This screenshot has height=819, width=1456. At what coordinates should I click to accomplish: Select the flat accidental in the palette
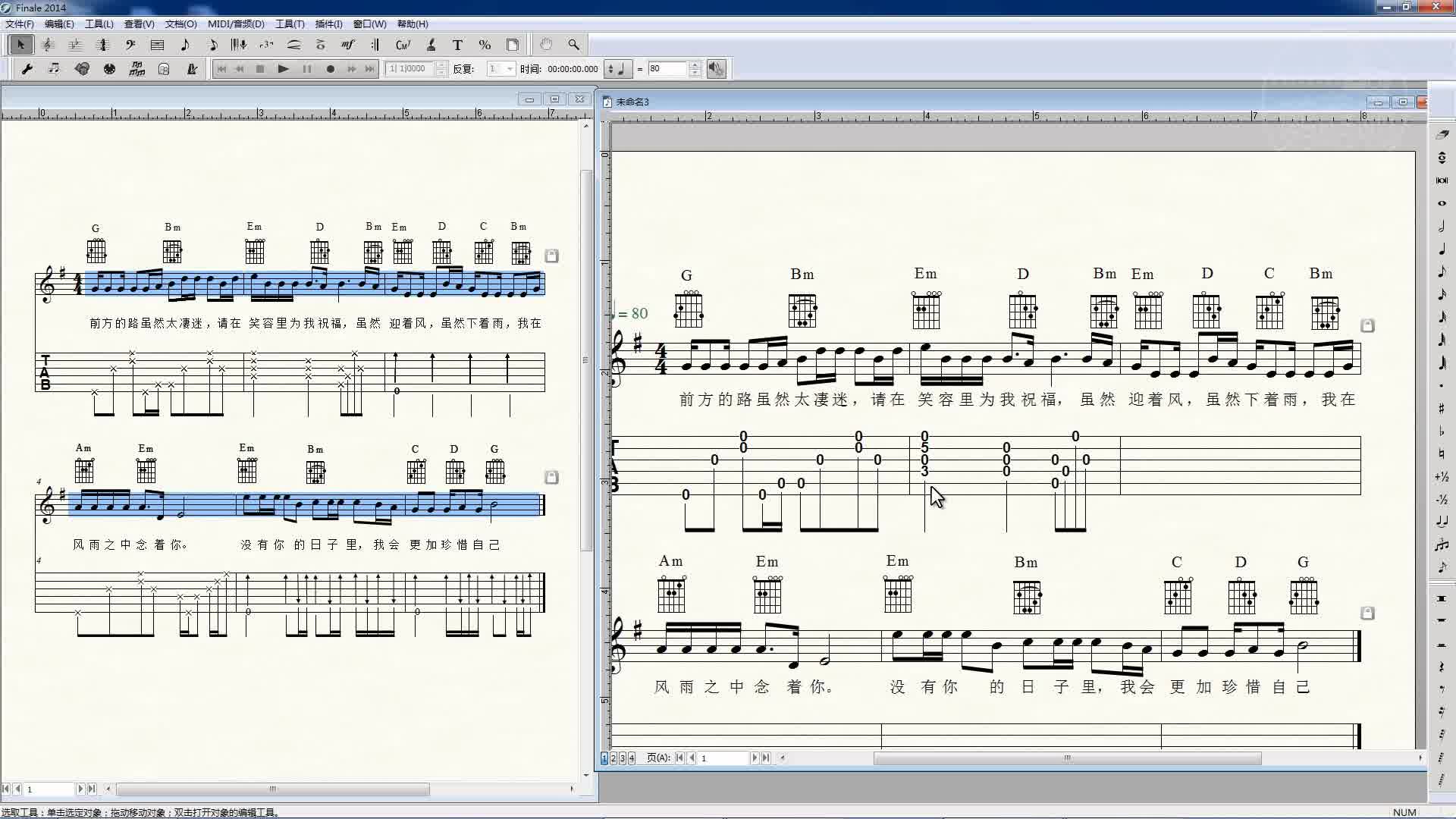pyautogui.click(x=1442, y=431)
